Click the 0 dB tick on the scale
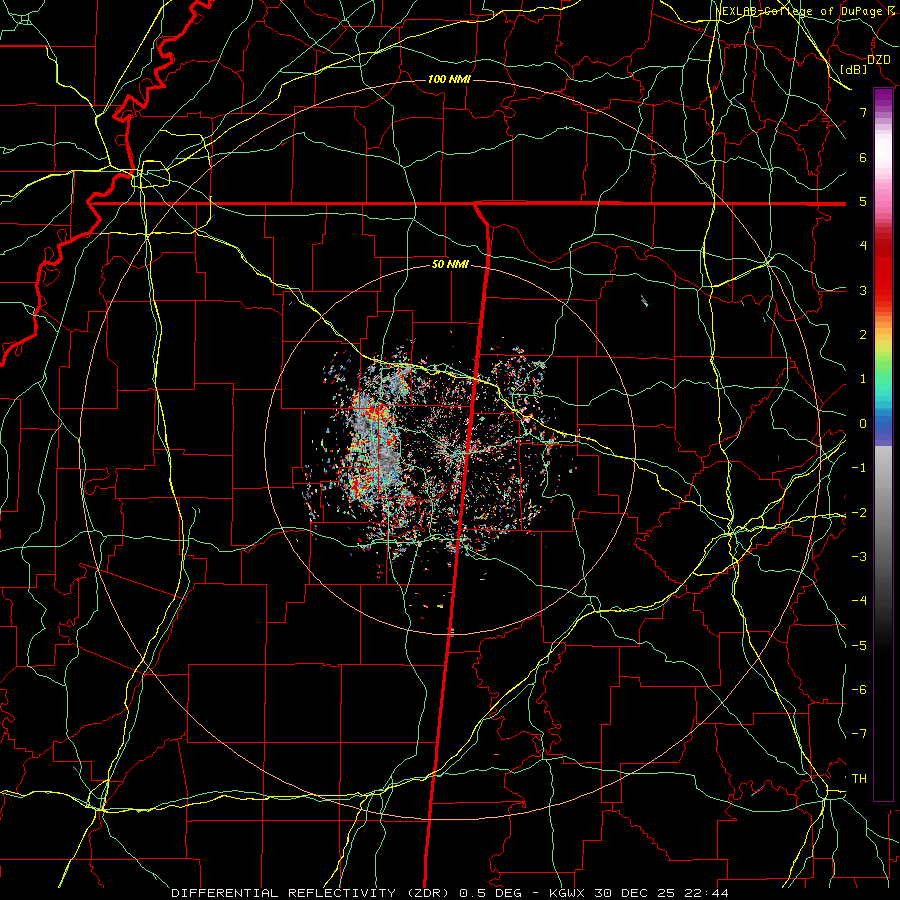This screenshot has height=900, width=900. pyautogui.click(x=863, y=424)
